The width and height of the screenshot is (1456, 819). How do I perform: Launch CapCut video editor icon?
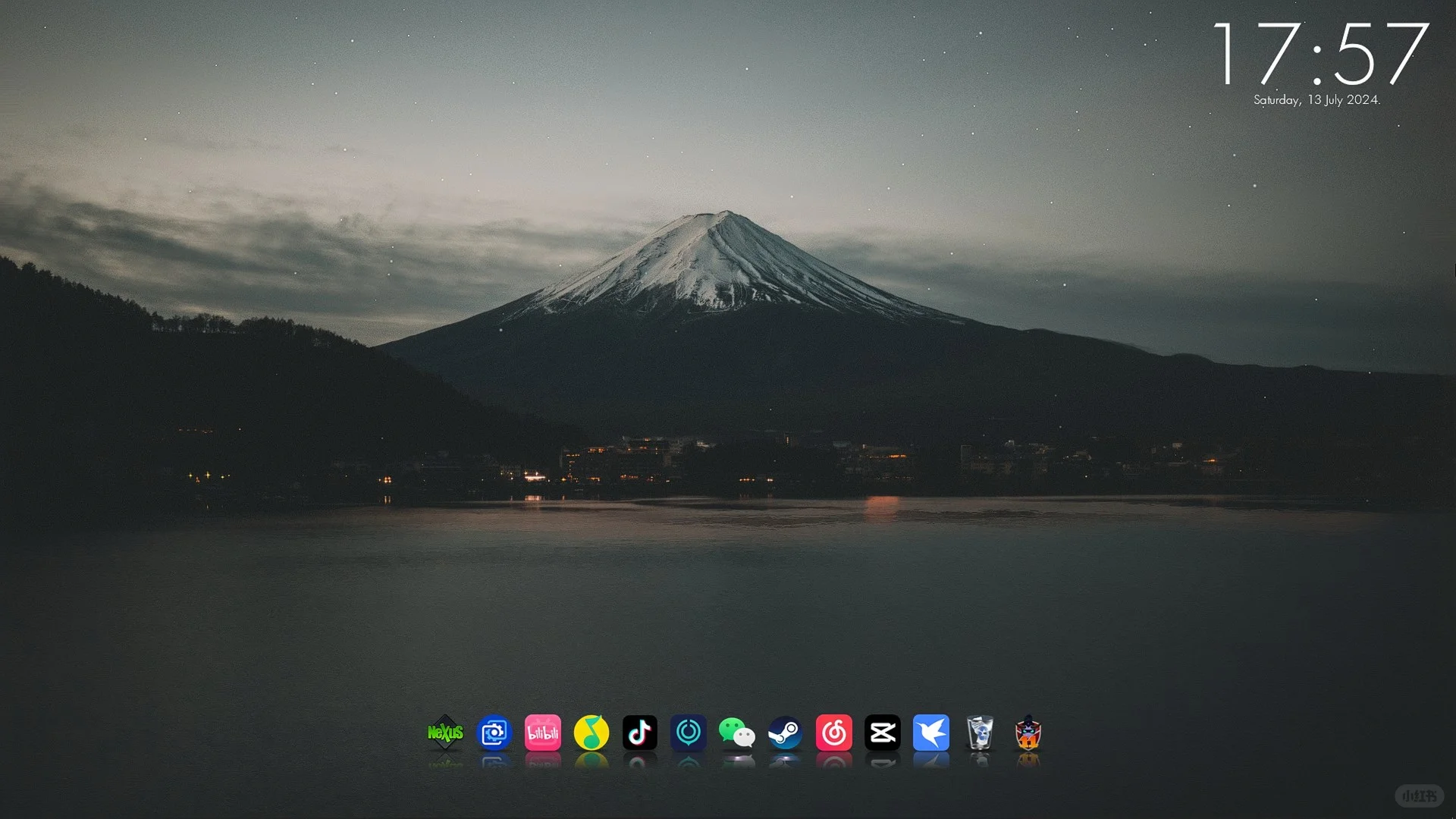coord(883,733)
